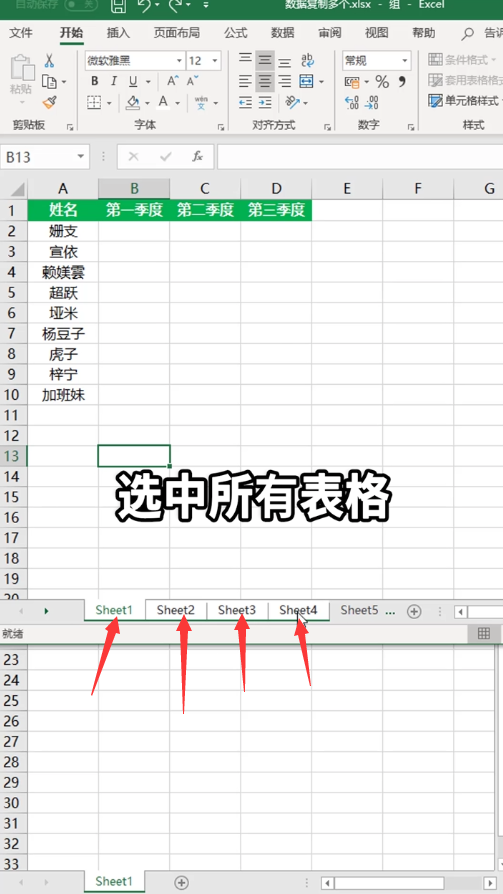This screenshot has width=503, height=894.
Task: Expand the fill color dropdown arrow
Action: [147, 103]
